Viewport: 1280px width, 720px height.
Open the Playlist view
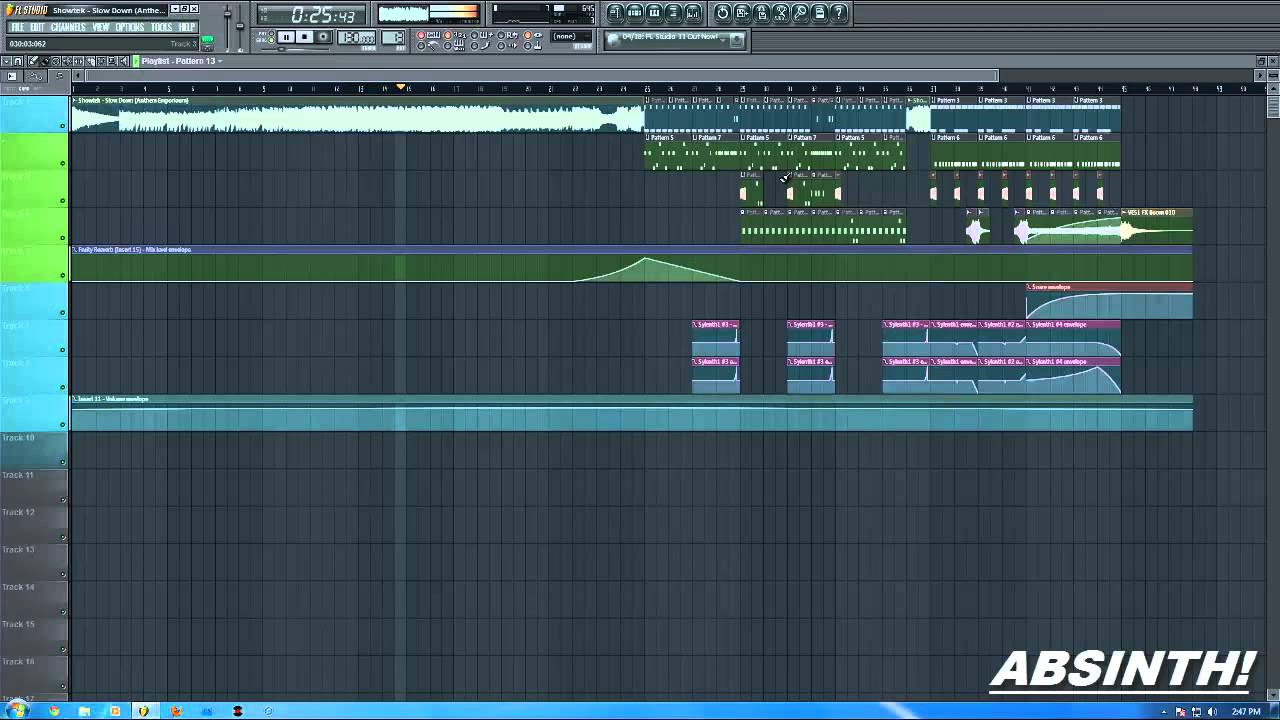coord(615,13)
